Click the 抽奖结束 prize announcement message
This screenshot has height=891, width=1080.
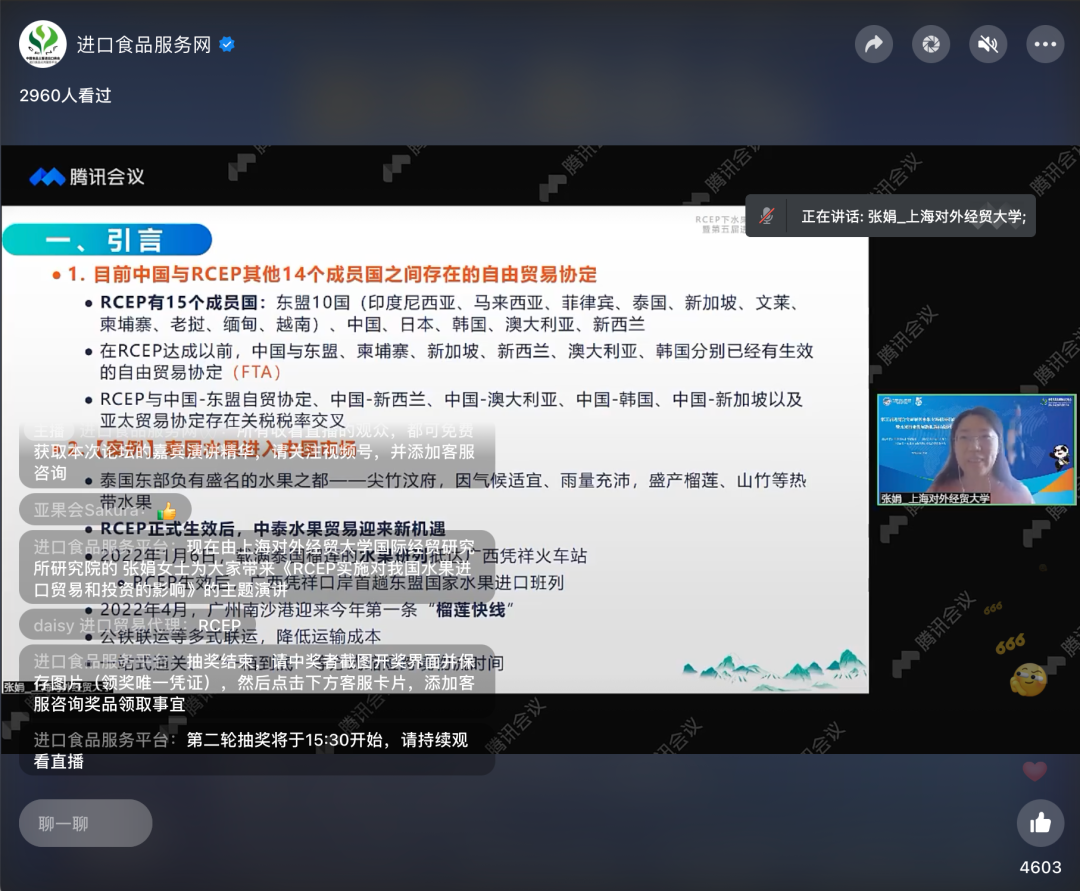257,682
